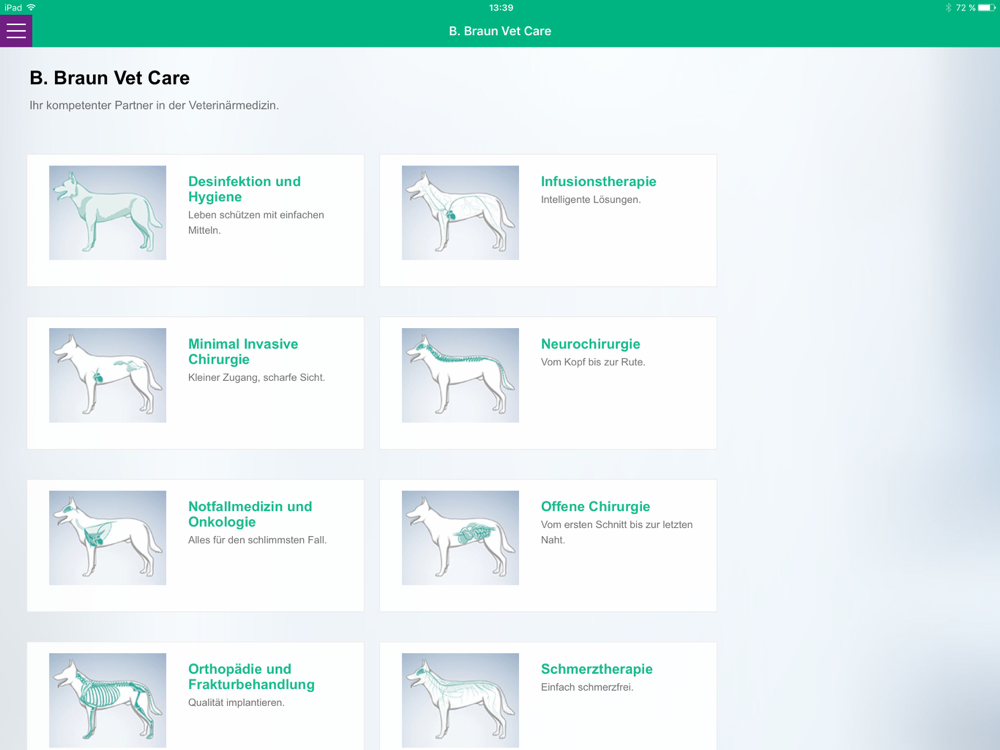Open Orthopädie und Frakturbehandlung heading
Screen dimensions: 1000x750
[x=251, y=677]
